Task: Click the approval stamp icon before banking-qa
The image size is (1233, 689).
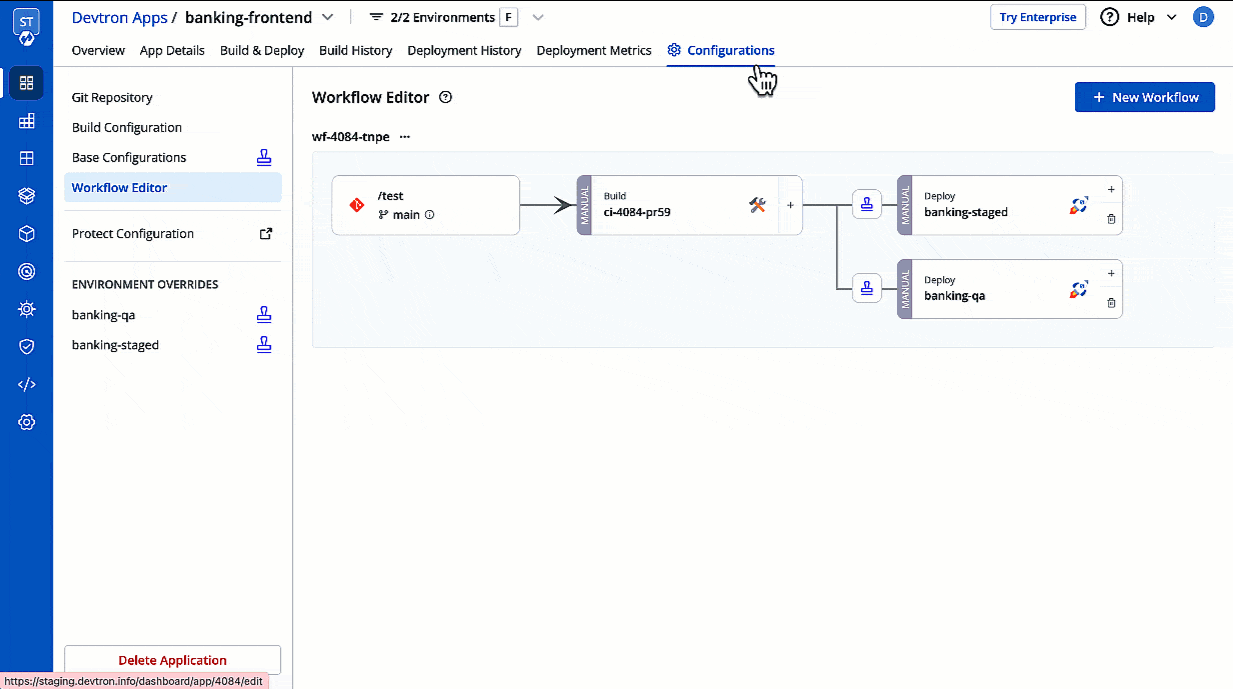Action: coord(866,288)
